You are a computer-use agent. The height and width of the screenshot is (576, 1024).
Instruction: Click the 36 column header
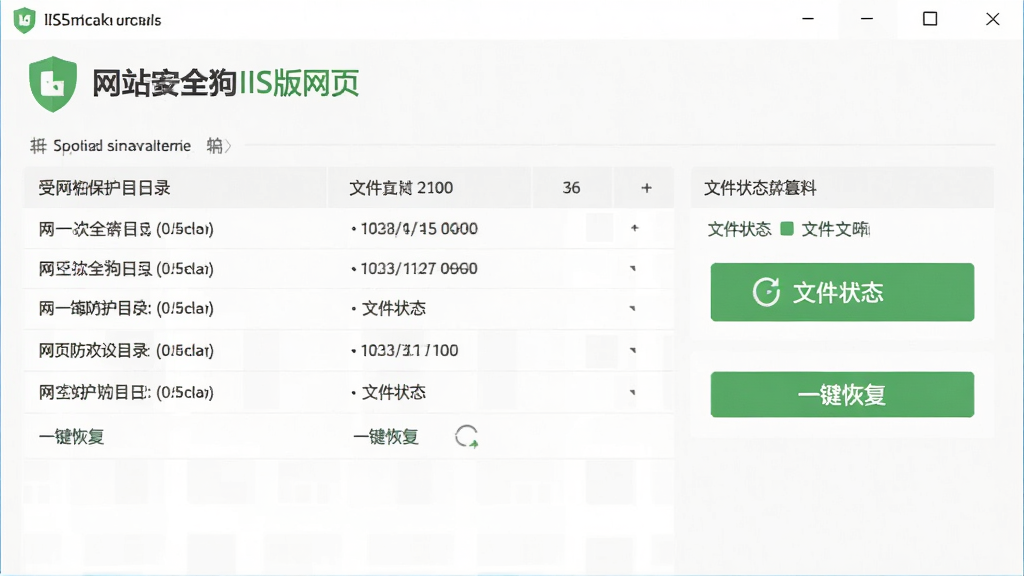(x=571, y=188)
